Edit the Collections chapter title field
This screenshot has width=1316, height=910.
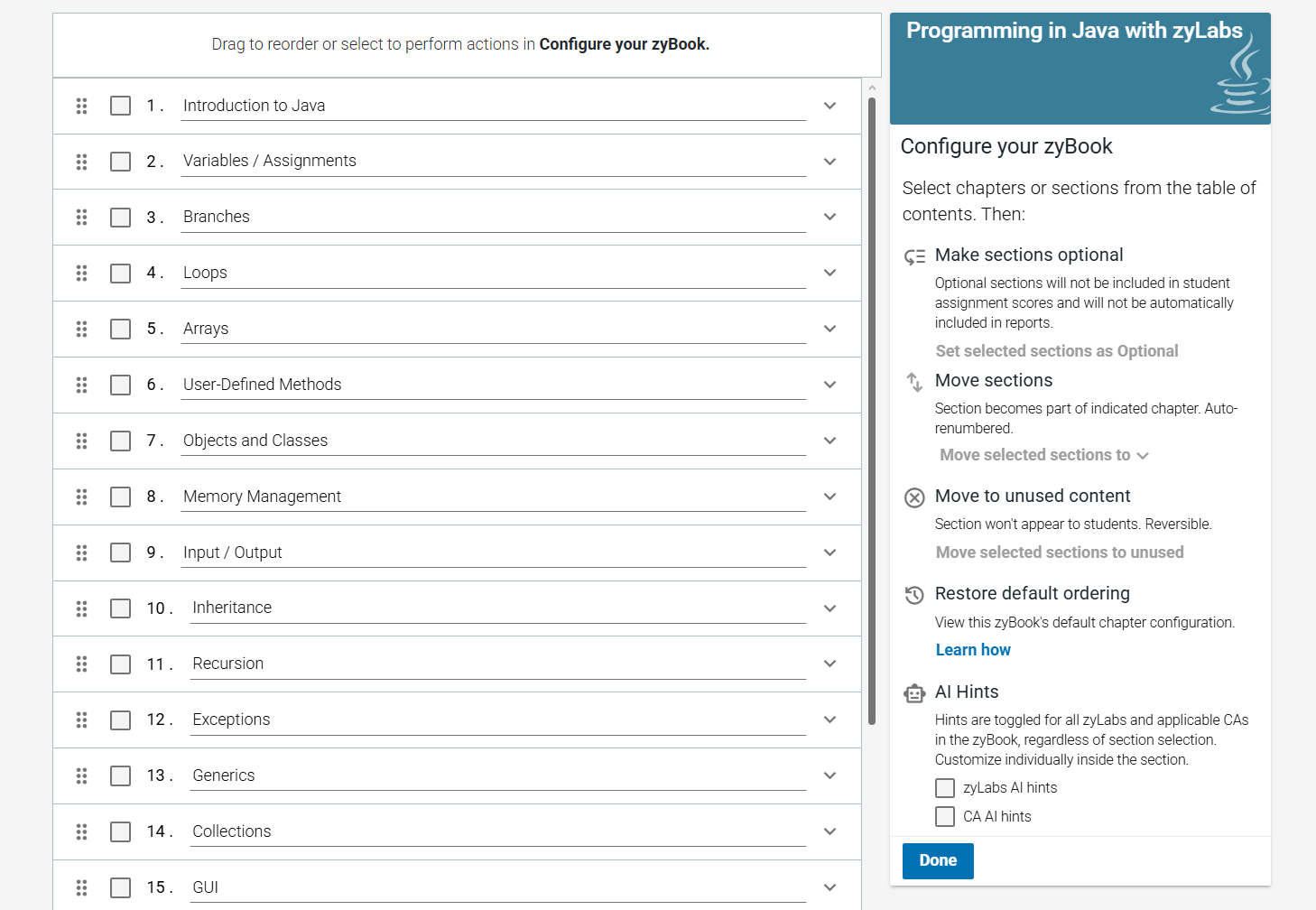point(498,831)
